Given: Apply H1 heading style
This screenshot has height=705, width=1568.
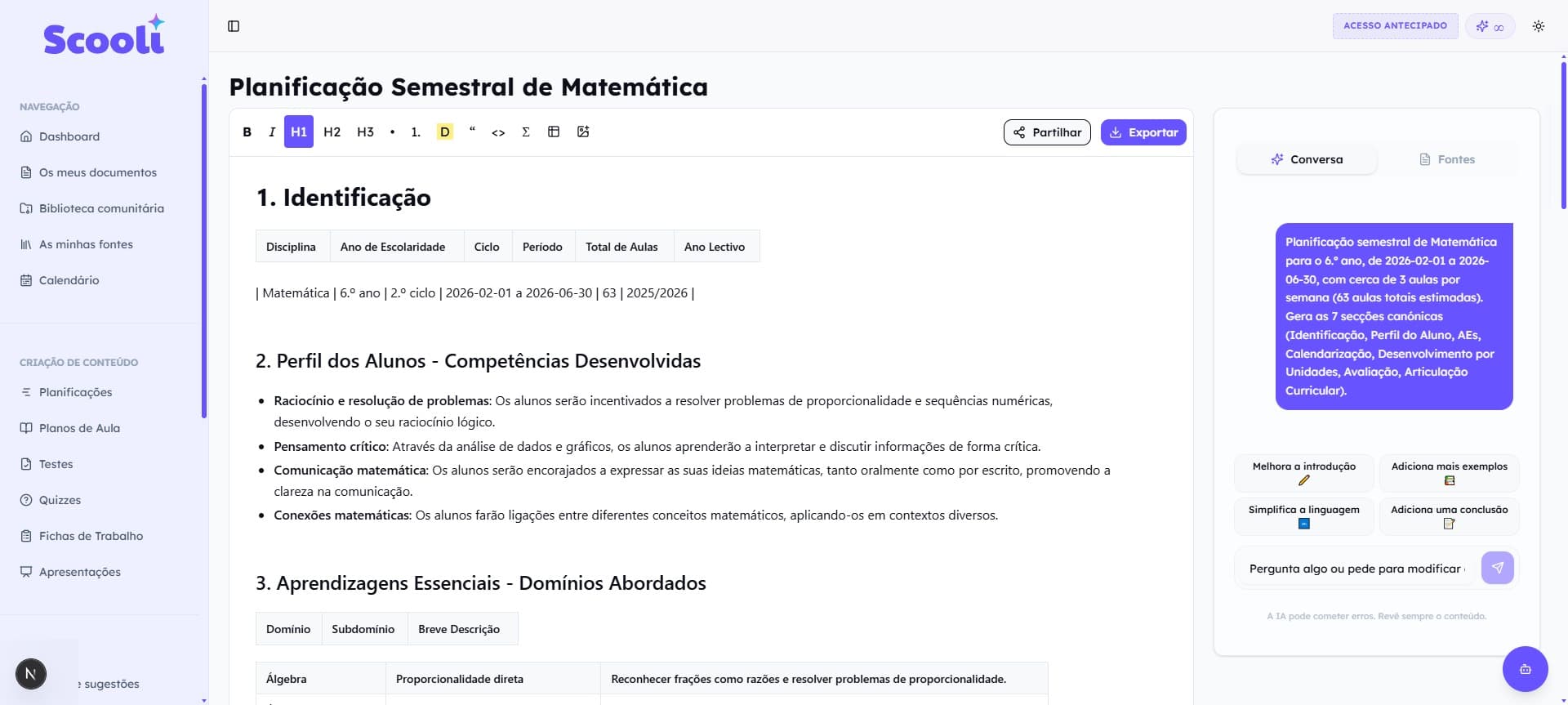Looking at the screenshot, I should coord(299,132).
